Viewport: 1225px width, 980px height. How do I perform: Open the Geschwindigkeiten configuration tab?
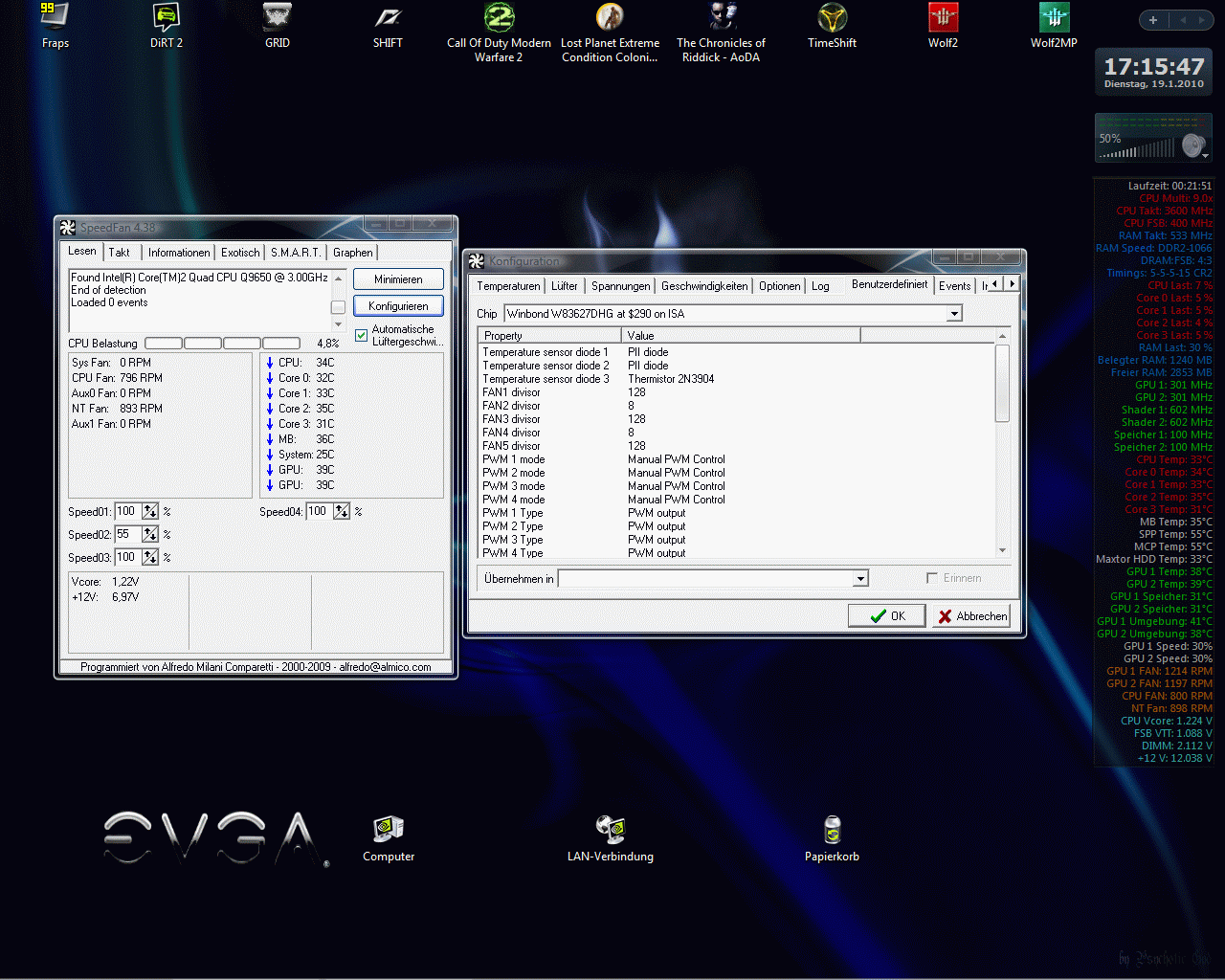point(704,286)
